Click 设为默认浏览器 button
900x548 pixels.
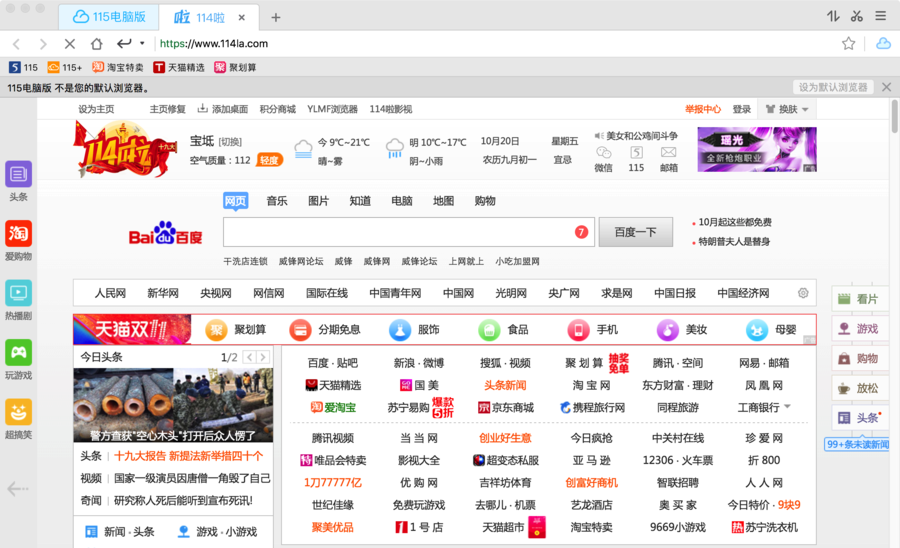click(833, 87)
